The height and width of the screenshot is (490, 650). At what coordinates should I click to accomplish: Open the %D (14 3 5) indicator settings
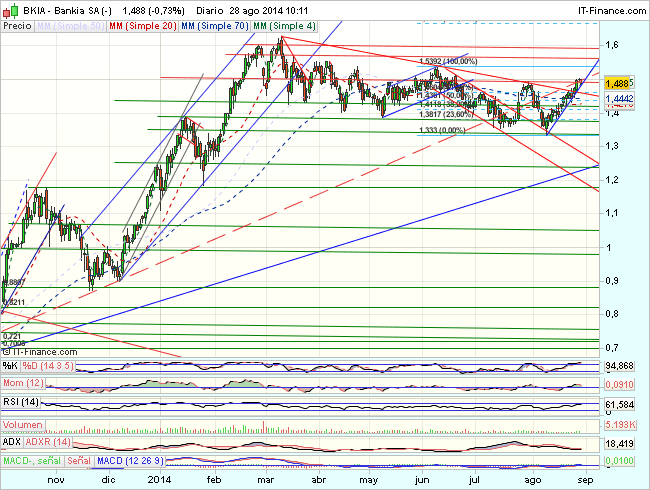(48, 366)
